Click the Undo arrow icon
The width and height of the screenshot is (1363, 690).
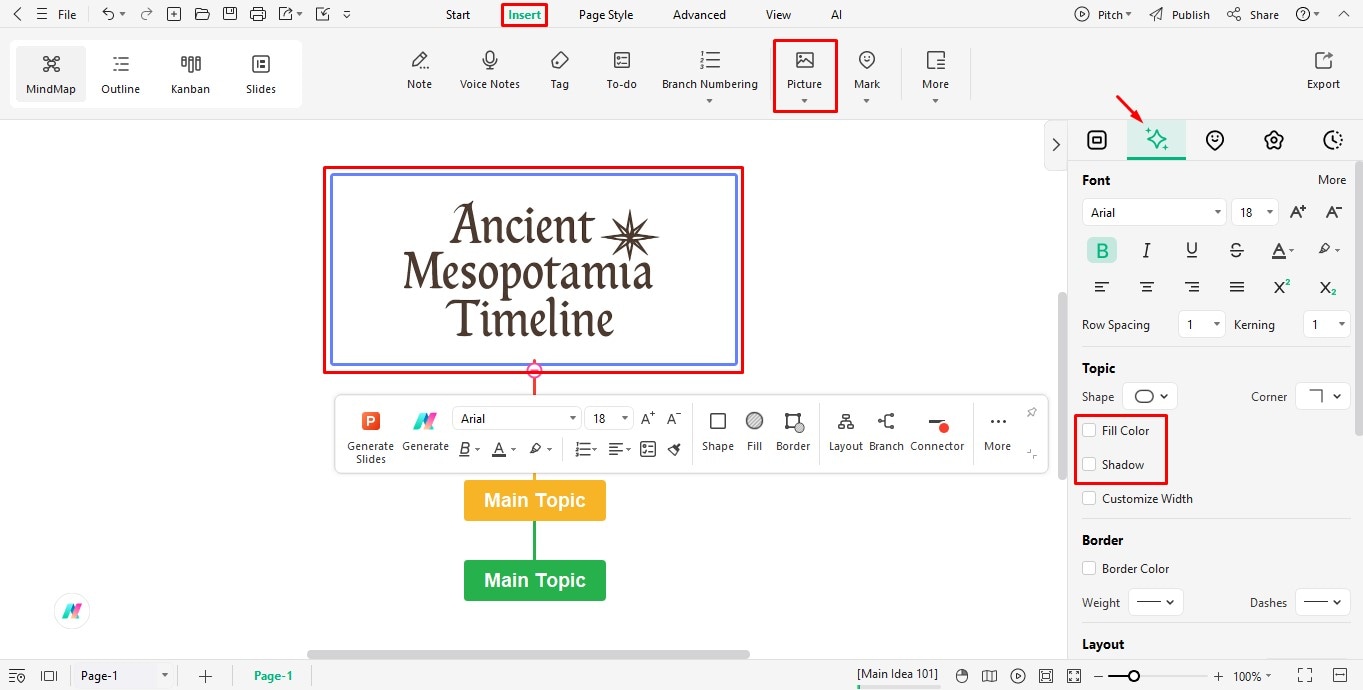click(108, 14)
